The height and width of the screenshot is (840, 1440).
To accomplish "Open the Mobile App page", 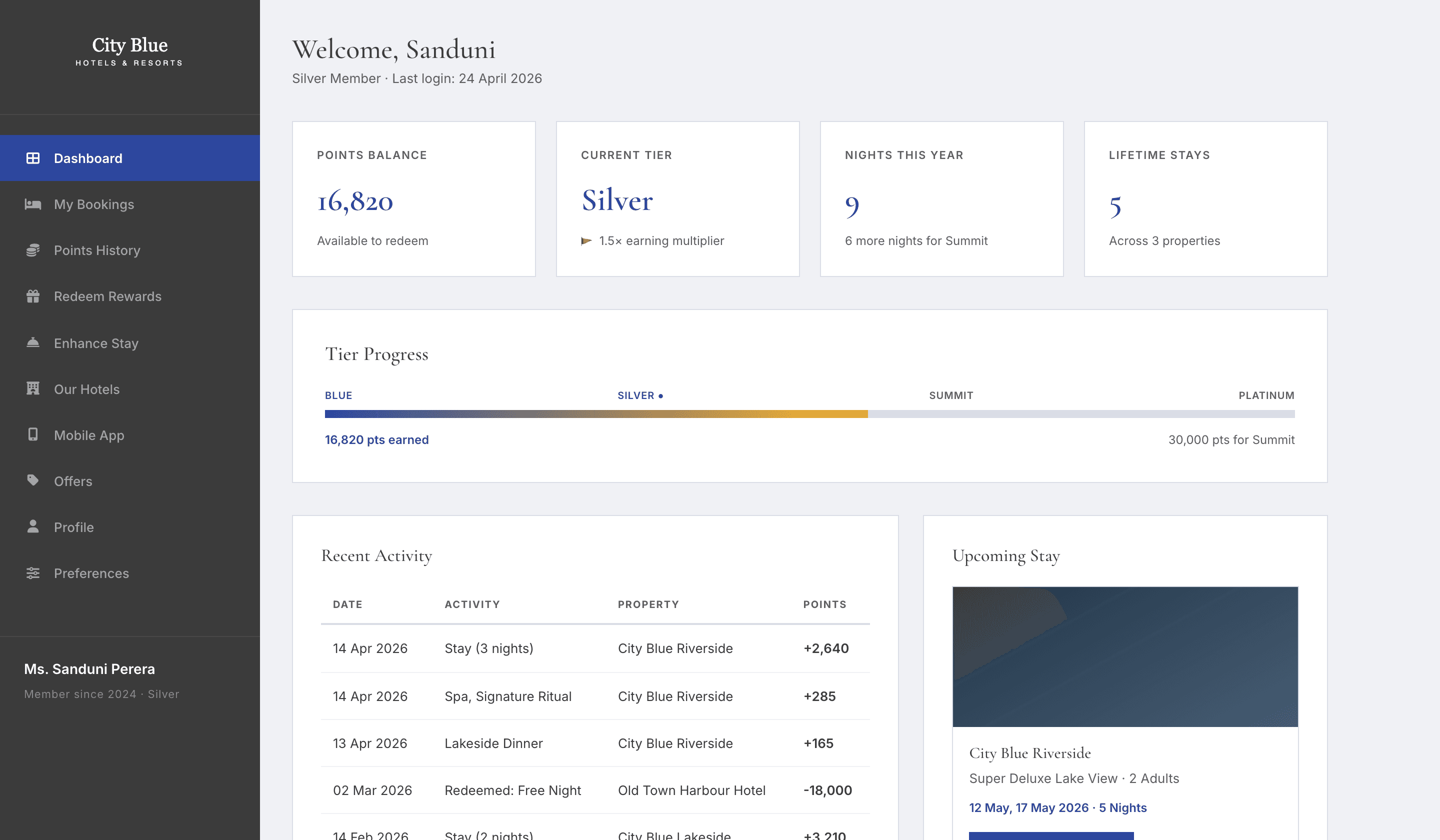I will pyautogui.click(x=129, y=435).
